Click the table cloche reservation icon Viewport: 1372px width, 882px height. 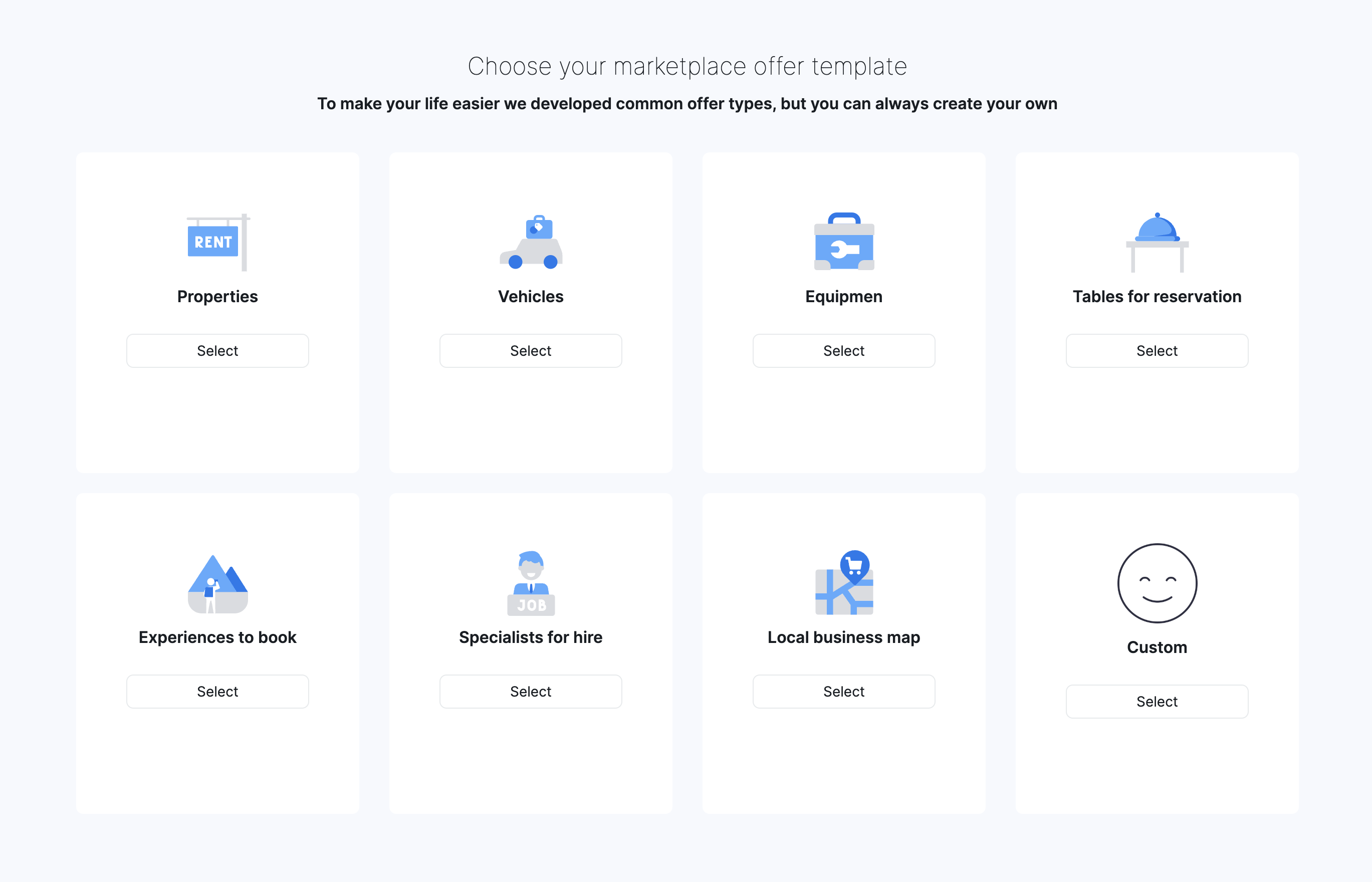click(x=1157, y=242)
